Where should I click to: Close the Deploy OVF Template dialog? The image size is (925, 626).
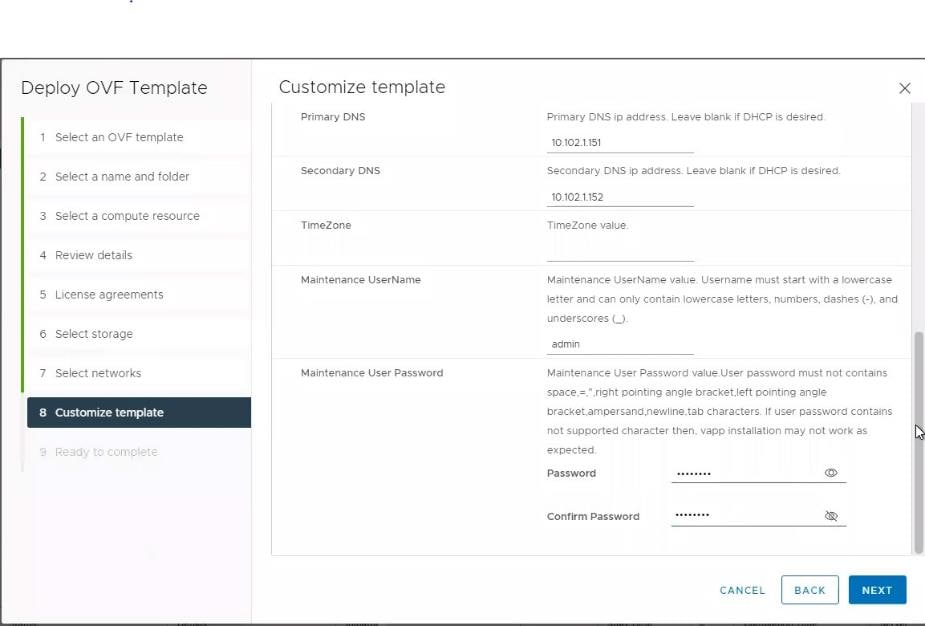(x=904, y=89)
